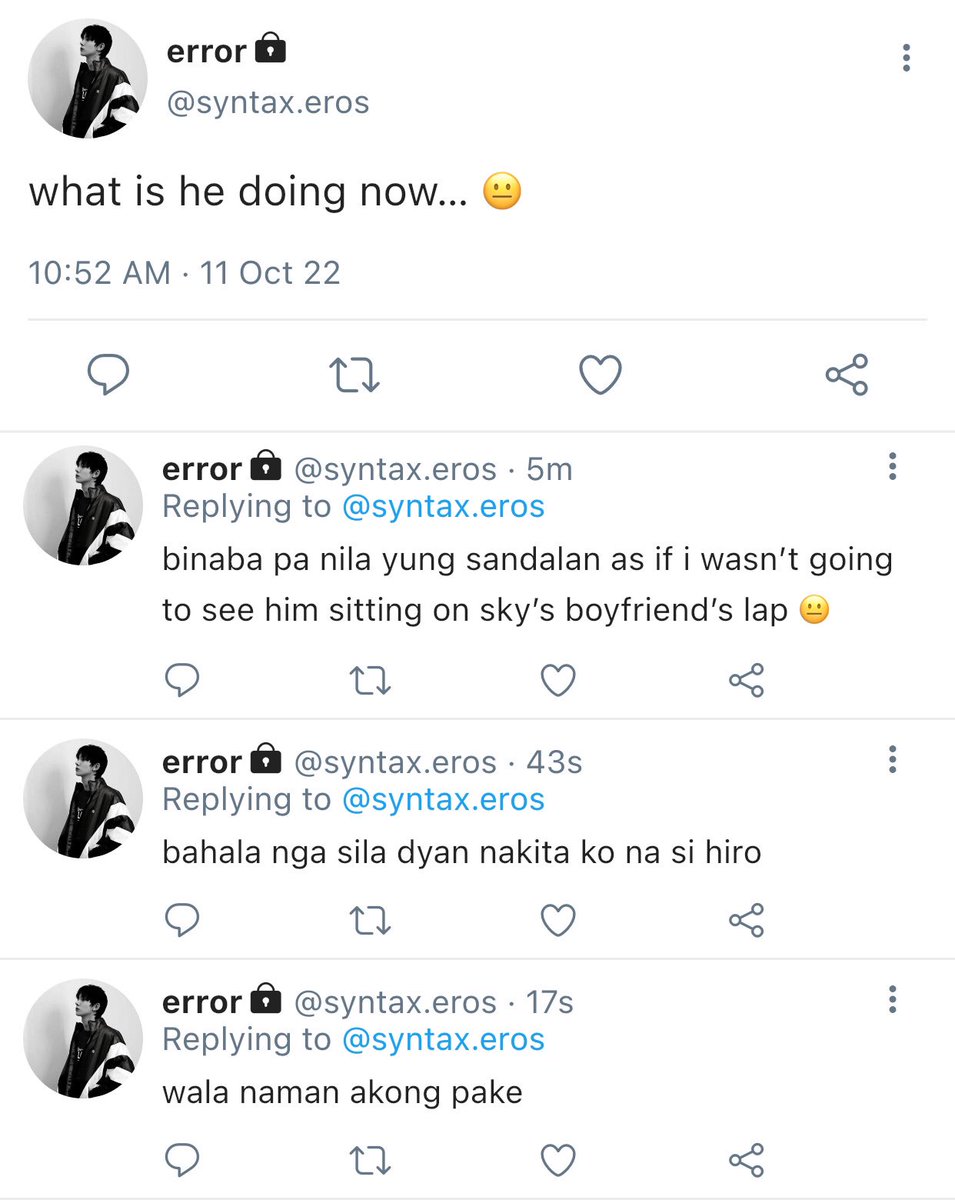Like the main 'what is he doing now' tweet
The height and width of the screenshot is (1200, 955).
pos(601,375)
